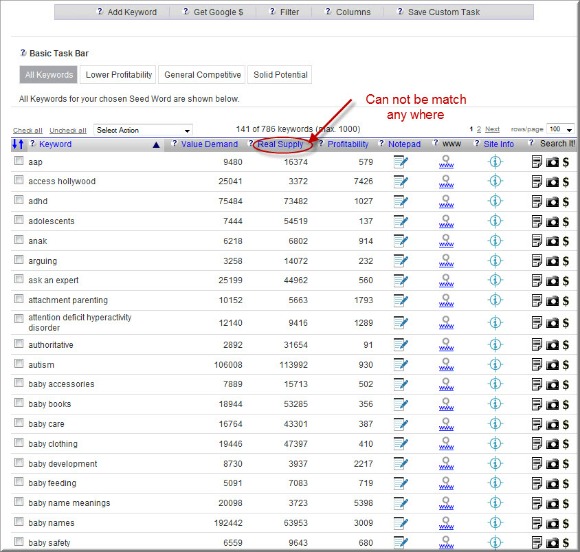580x552 pixels.
Task: Click camera icon in access hollywood row
Action: pos(552,182)
